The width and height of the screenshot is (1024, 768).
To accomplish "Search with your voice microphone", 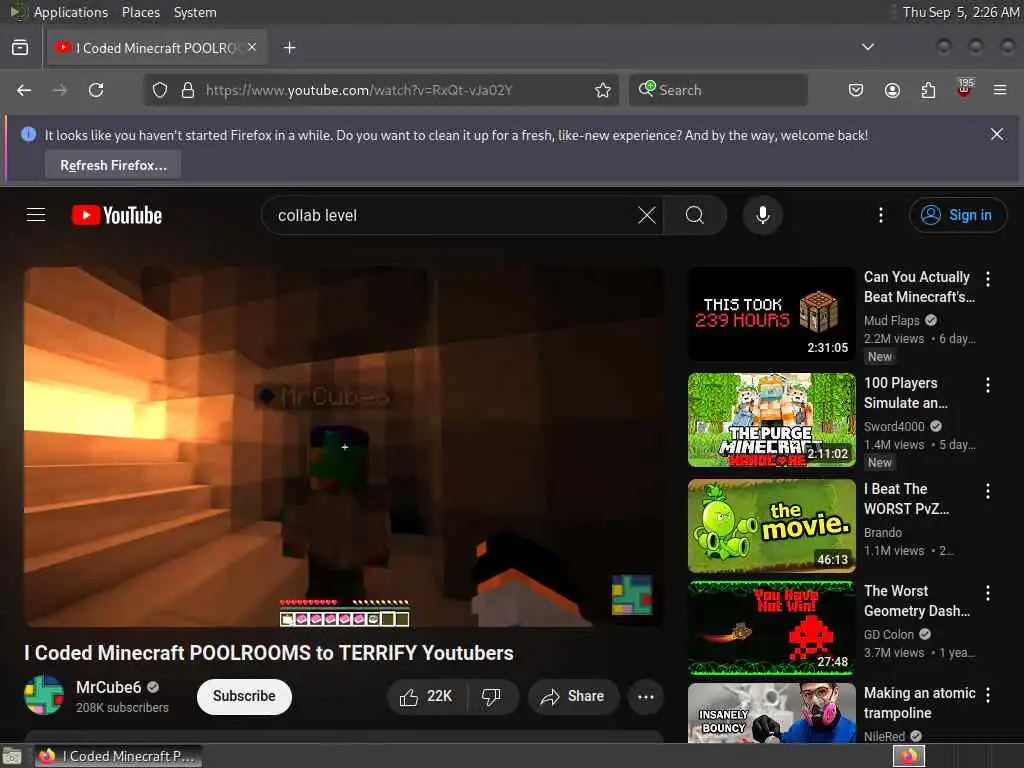I will click(762, 216).
